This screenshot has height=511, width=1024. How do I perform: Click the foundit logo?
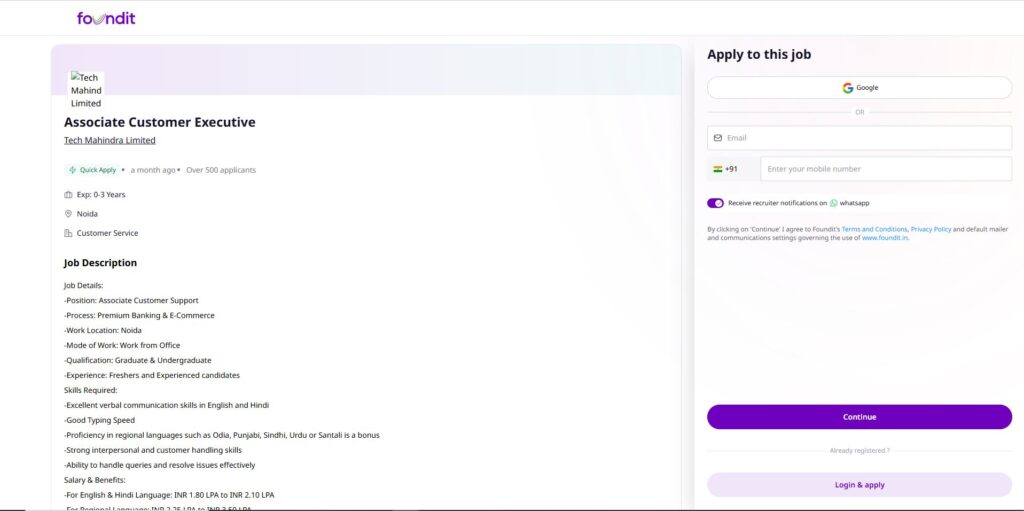tap(106, 18)
